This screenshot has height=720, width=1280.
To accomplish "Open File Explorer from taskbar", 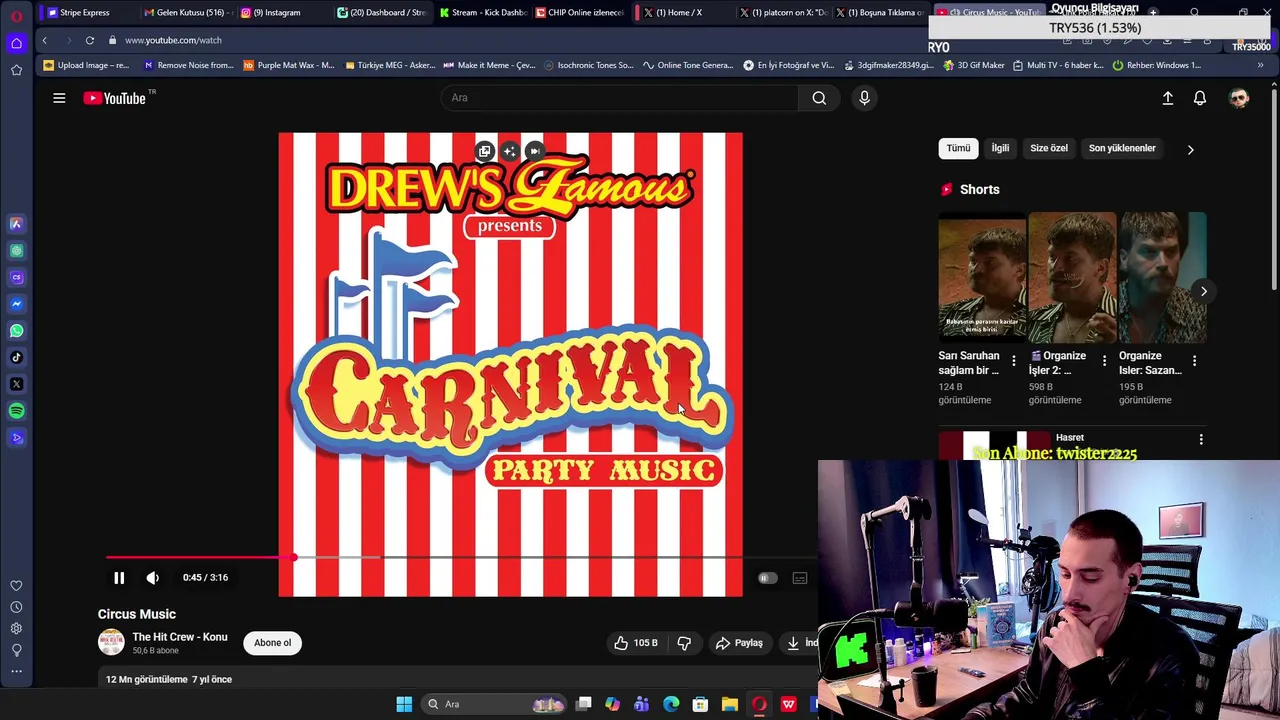I will pyautogui.click(x=730, y=704).
